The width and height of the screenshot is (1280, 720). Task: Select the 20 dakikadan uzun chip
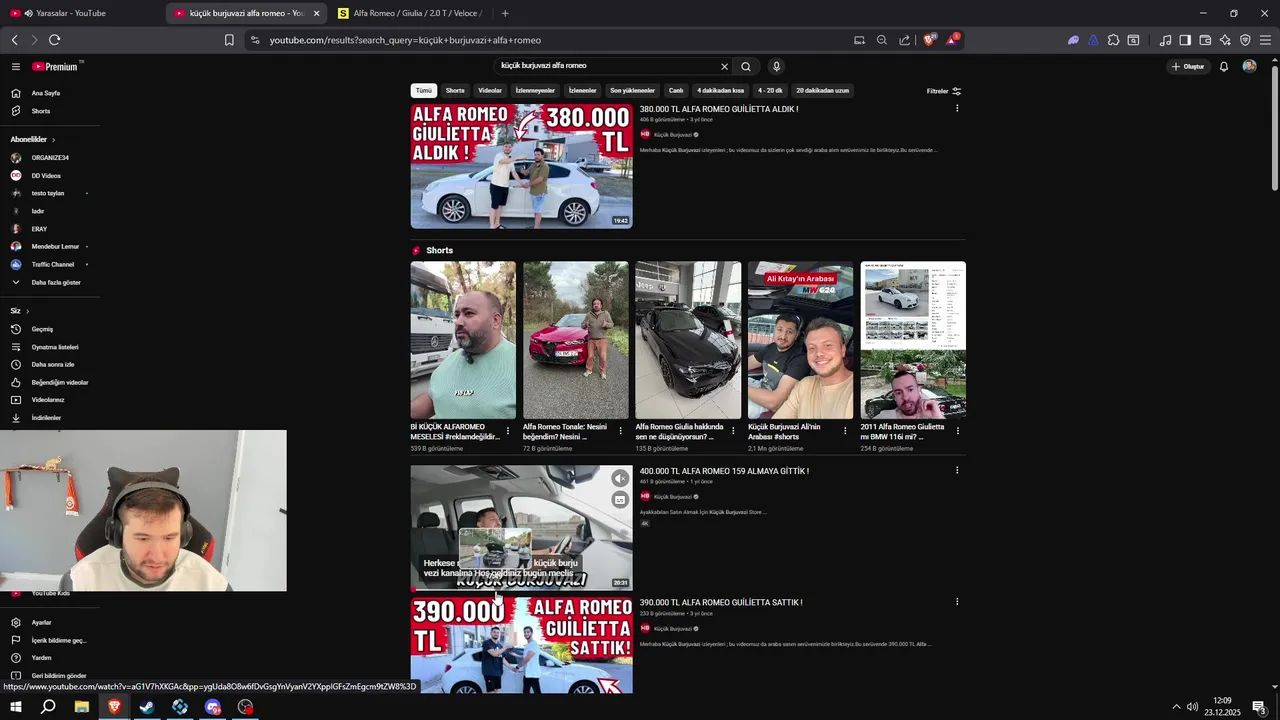click(x=823, y=91)
